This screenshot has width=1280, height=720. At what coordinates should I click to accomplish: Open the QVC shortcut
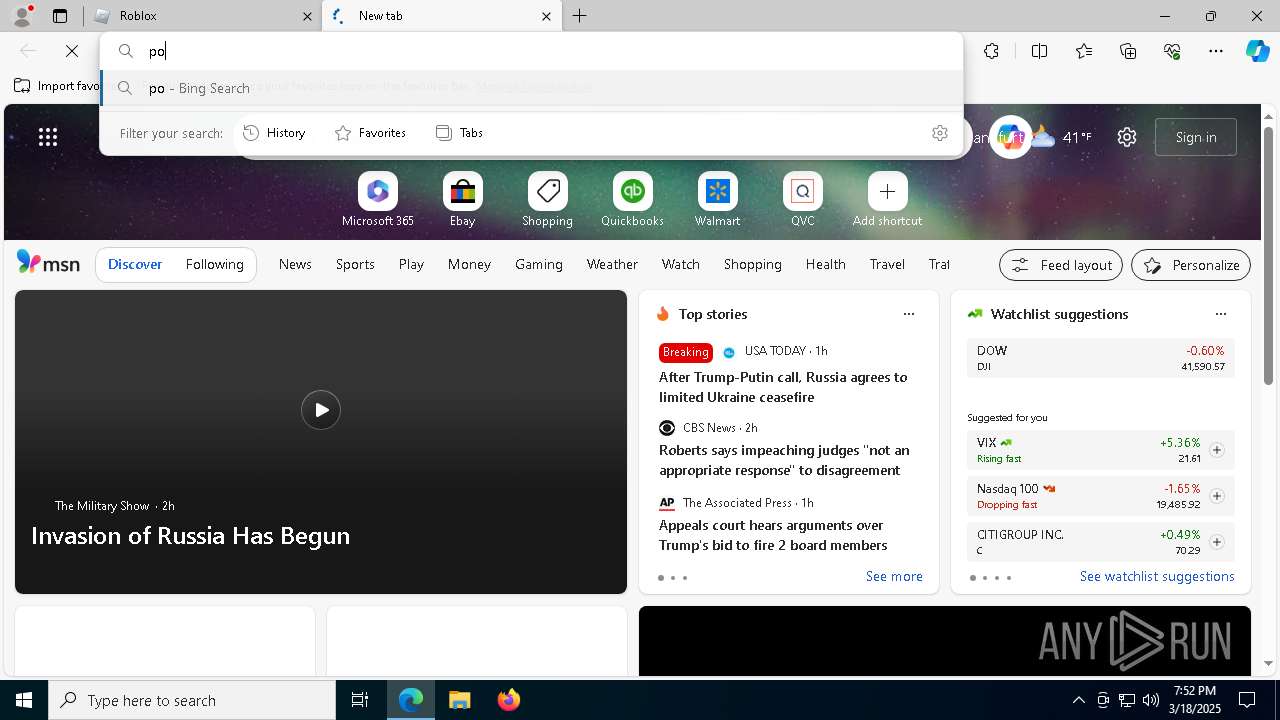(803, 200)
